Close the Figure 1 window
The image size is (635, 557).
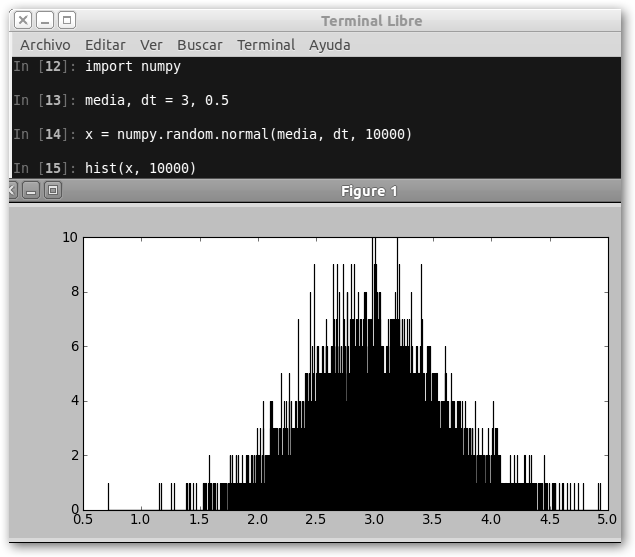(10, 190)
